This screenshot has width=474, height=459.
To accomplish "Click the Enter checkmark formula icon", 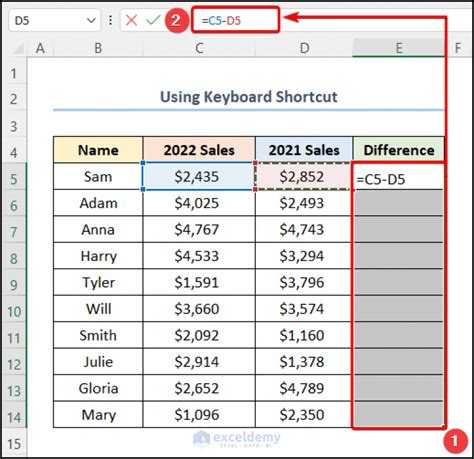I will (x=153, y=20).
